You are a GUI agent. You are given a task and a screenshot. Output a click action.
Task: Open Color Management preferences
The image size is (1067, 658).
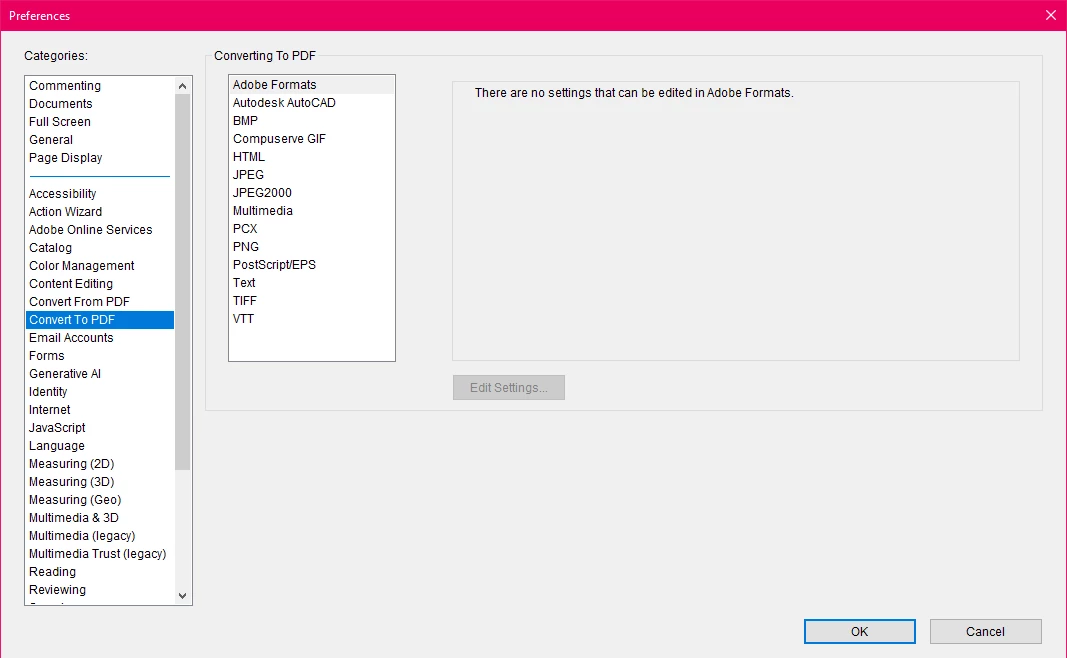100,266
